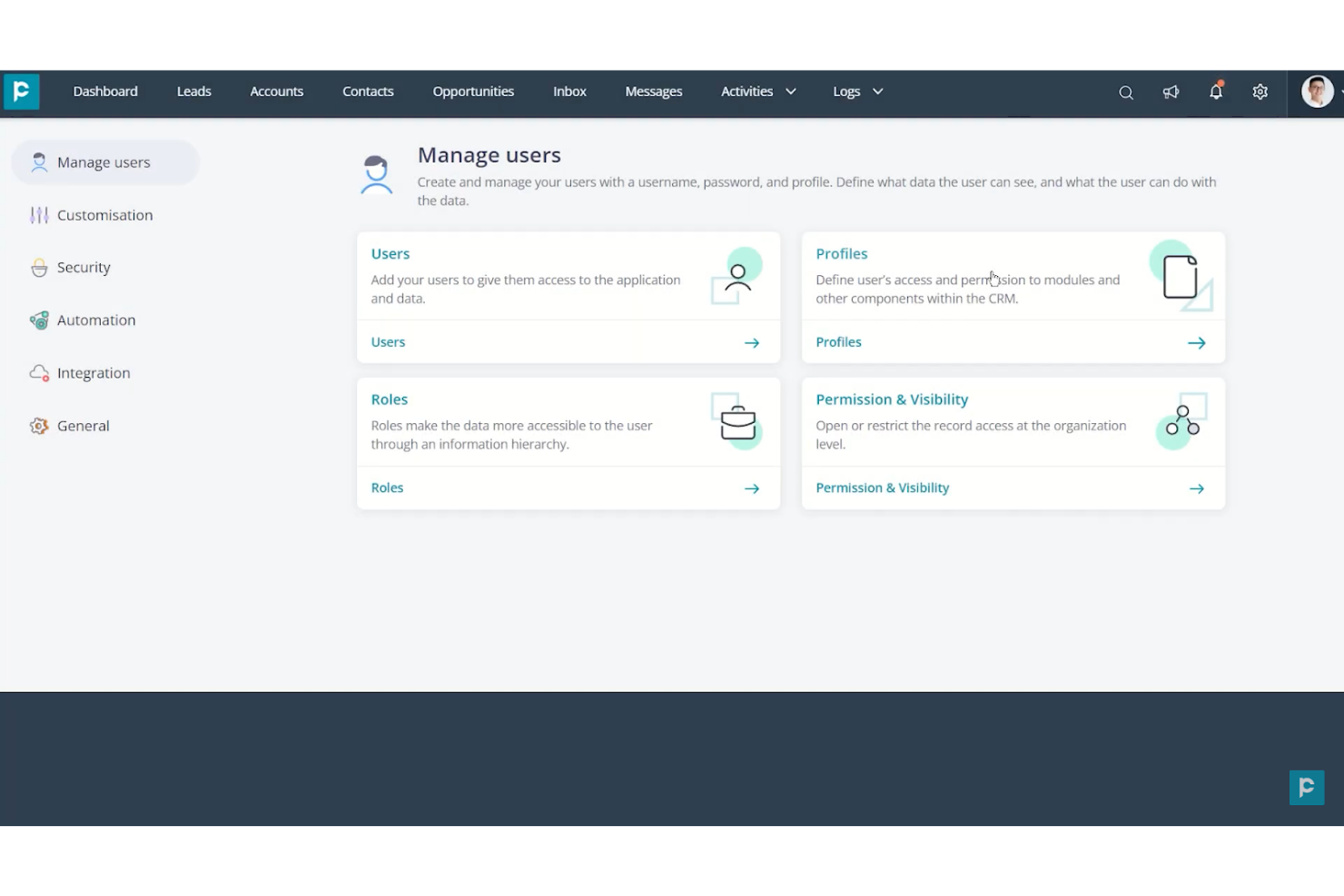
Task: Click the settings gear icon
Action: pyautogui.click(x=1260, y=92)
